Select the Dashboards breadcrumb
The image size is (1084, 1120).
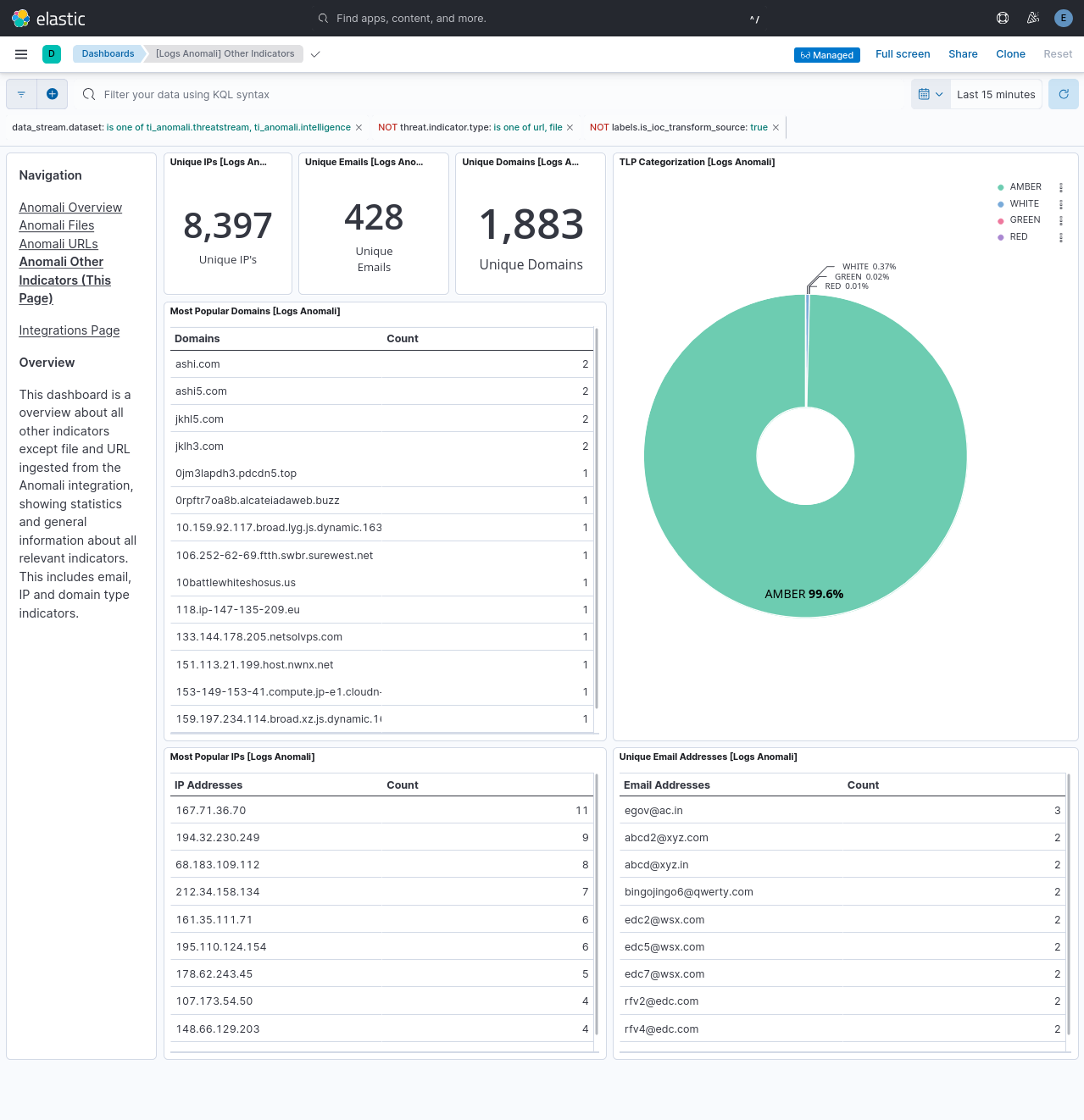[108, 53]
